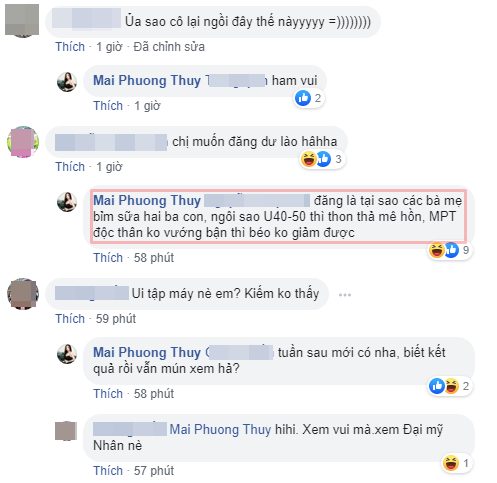The height and width of the screenshot is (483, 497).
Task: Open Mai Phuong Thuy's name in the highlighted reply
Action: click(147, 201)
